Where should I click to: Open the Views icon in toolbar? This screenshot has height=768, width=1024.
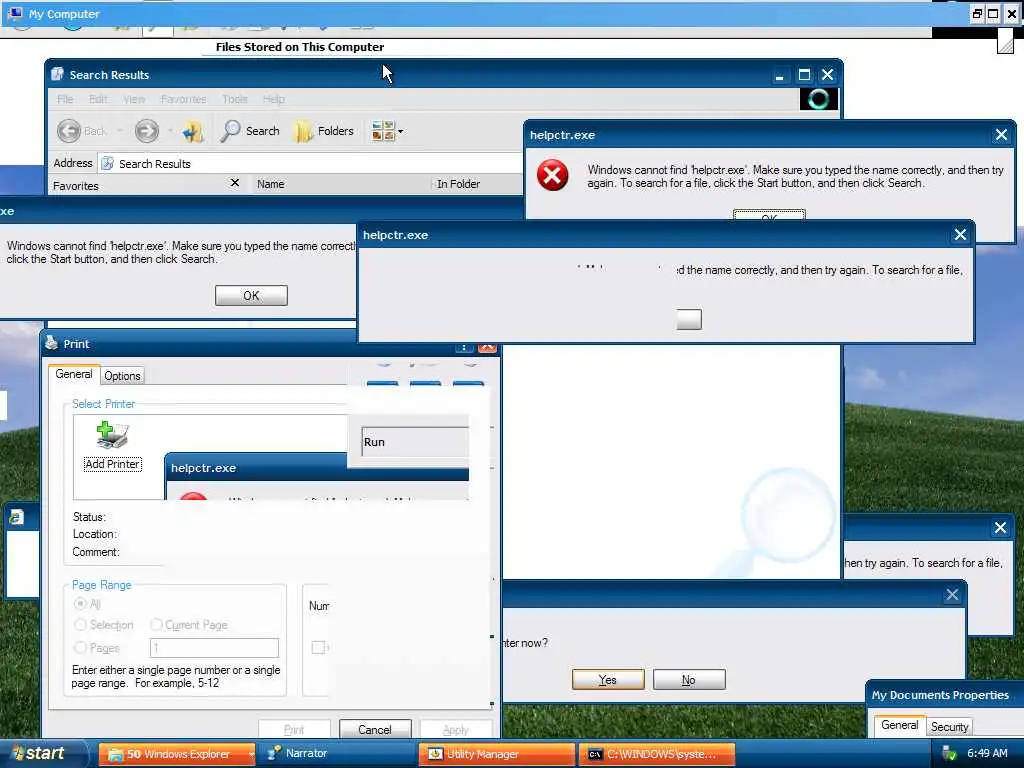coord(383,131)
